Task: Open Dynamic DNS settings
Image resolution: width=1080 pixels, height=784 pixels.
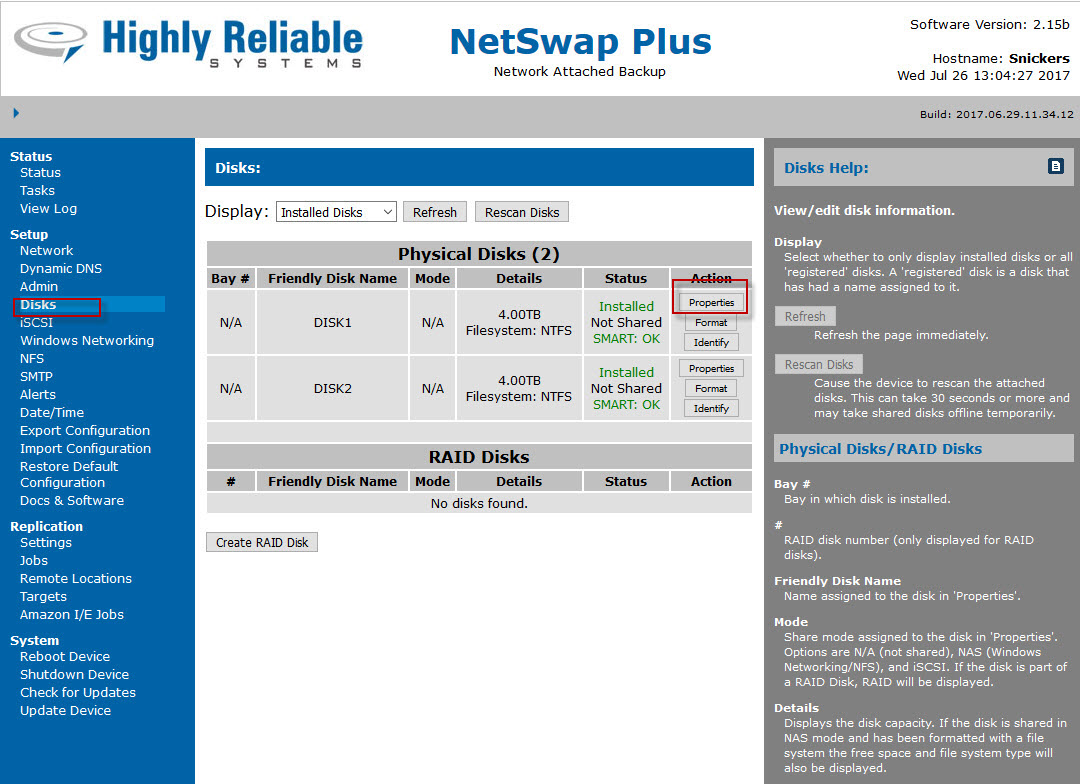Action: click(61, 269)
